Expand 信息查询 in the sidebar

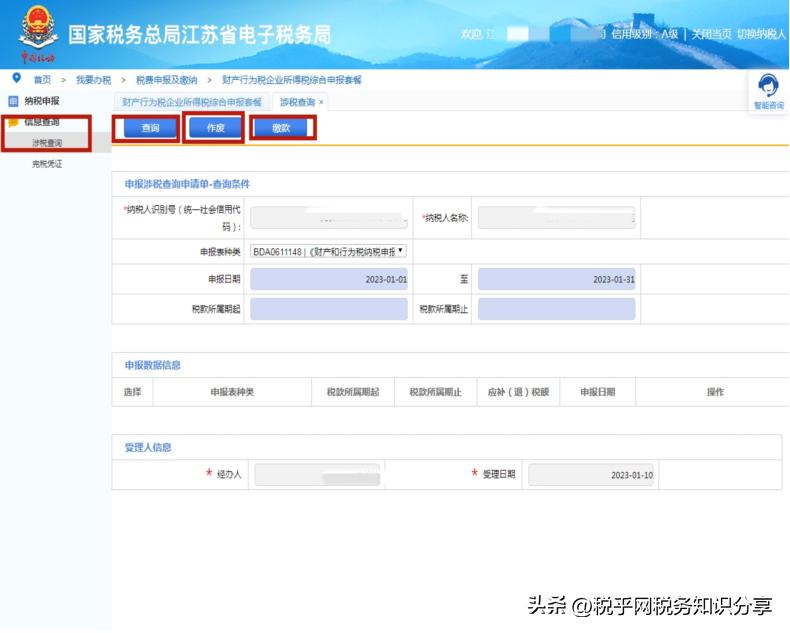click(42, 122)
